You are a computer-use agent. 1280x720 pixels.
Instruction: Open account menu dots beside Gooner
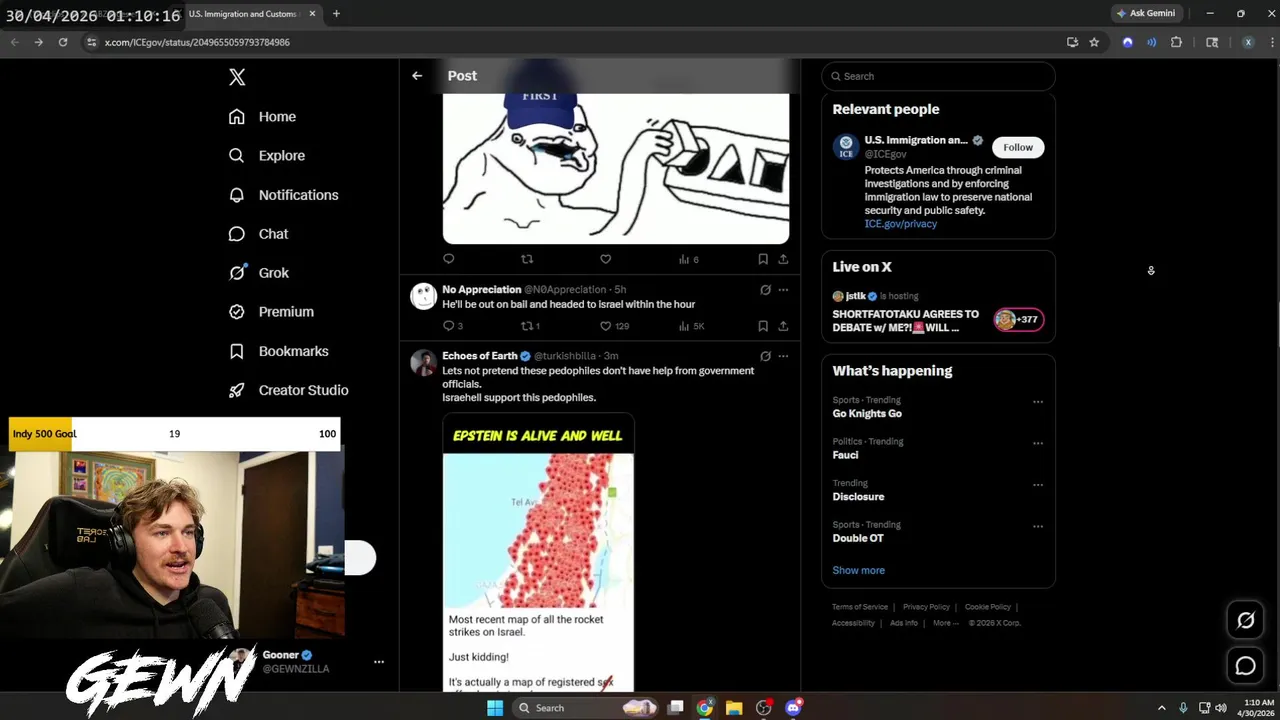(x=379, y=662)
